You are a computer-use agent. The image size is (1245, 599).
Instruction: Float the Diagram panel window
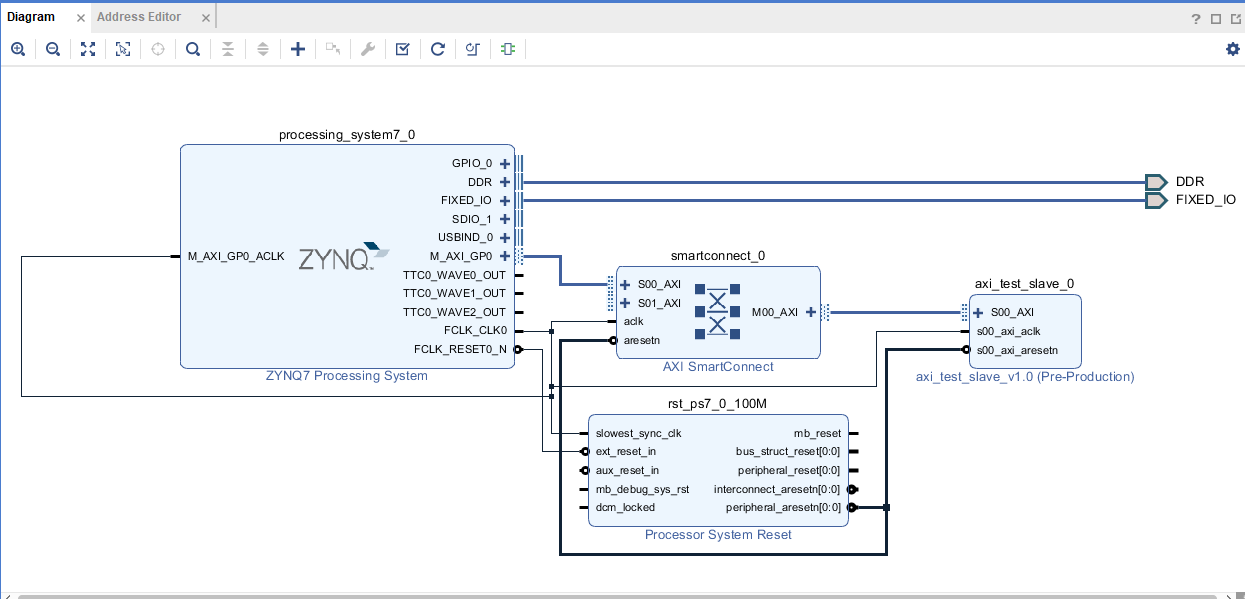[1235, 19]
